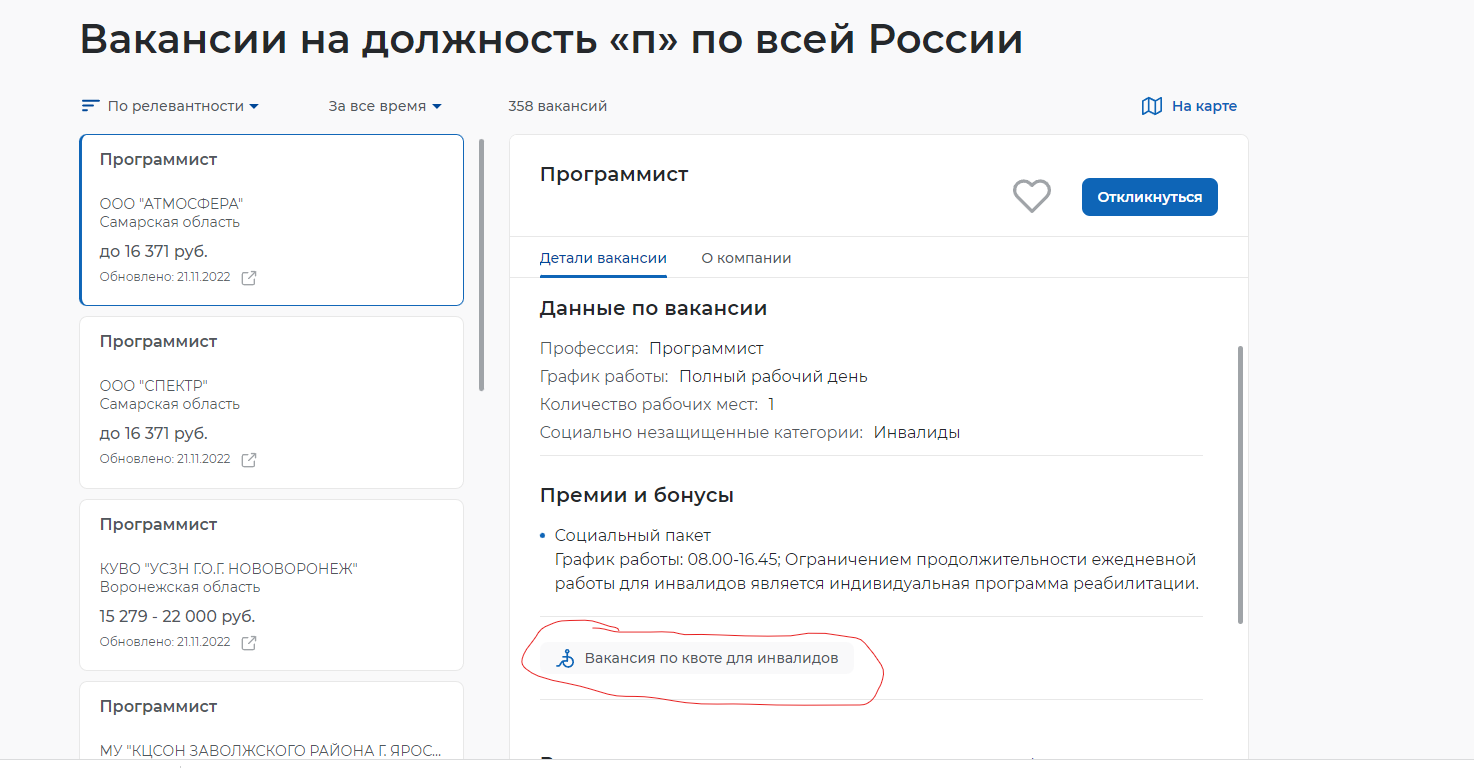
Task: Click the Премии и бонусы section heading
Action: [637, 496]
